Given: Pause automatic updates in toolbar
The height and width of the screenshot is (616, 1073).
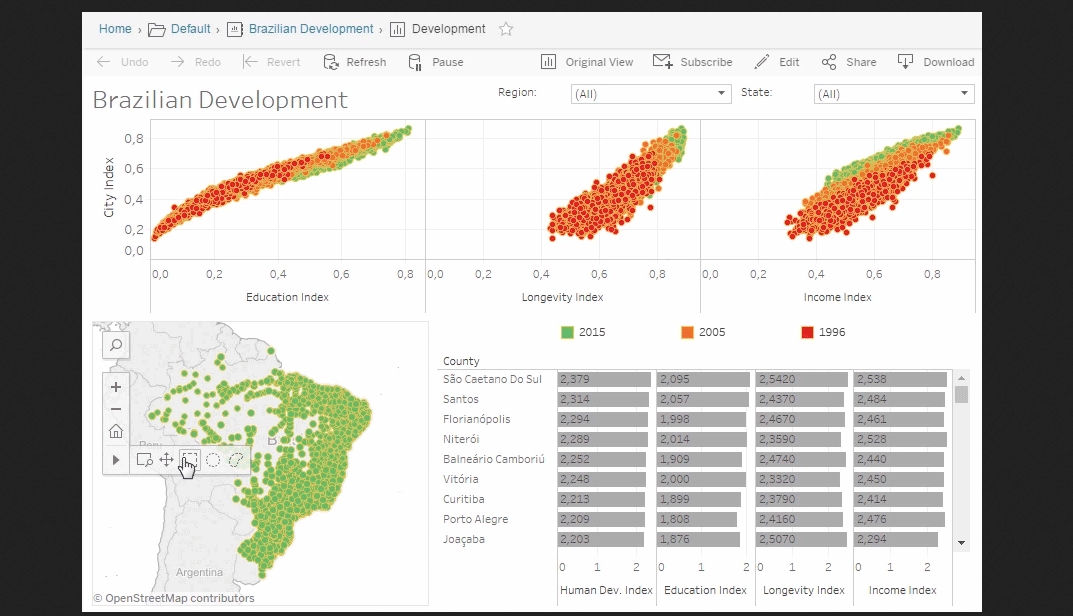Looking at the screenshot, I should (x=436, y=62).
